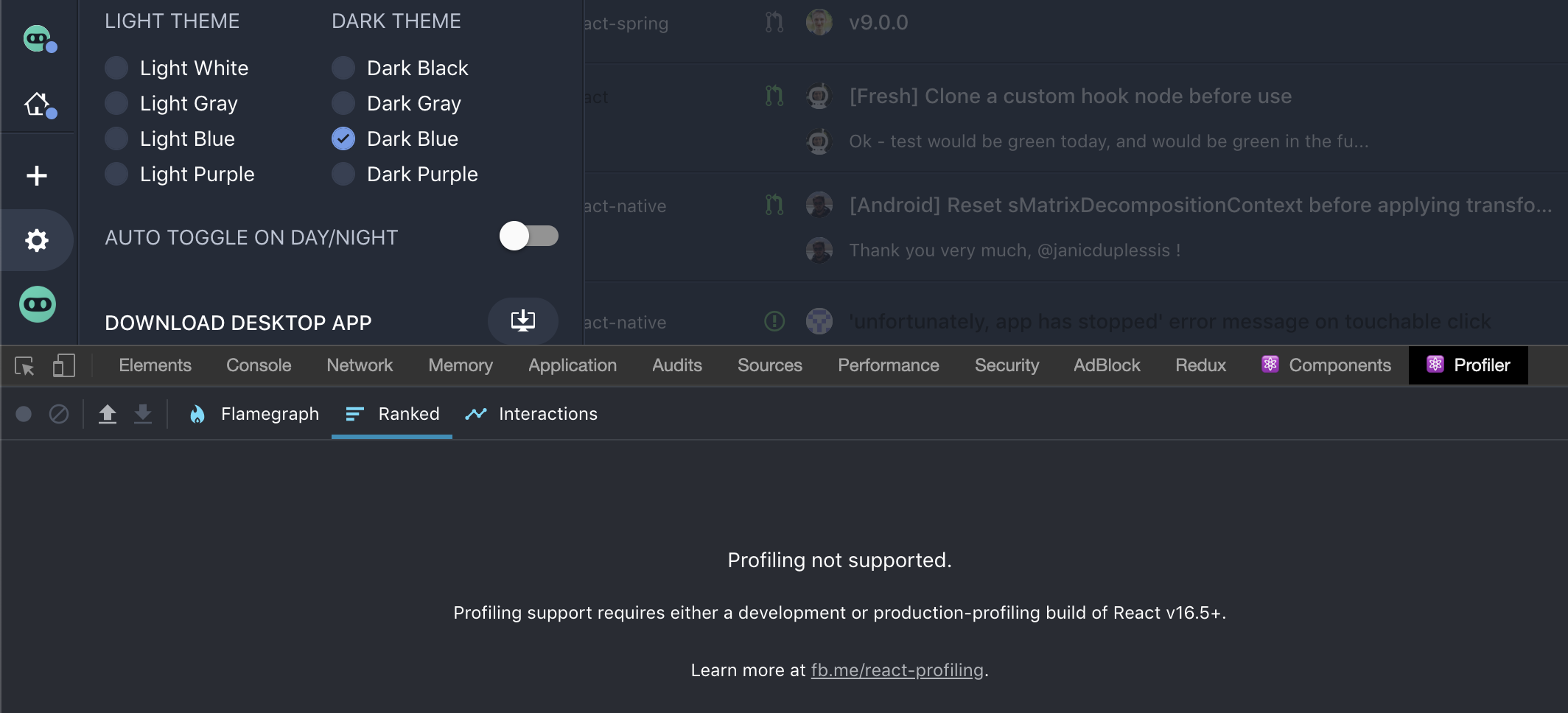Click the download icon next to Download Desktop App
Viewport: 1568px width, 713px height.
pyautogui.click(x=522, y=321)
